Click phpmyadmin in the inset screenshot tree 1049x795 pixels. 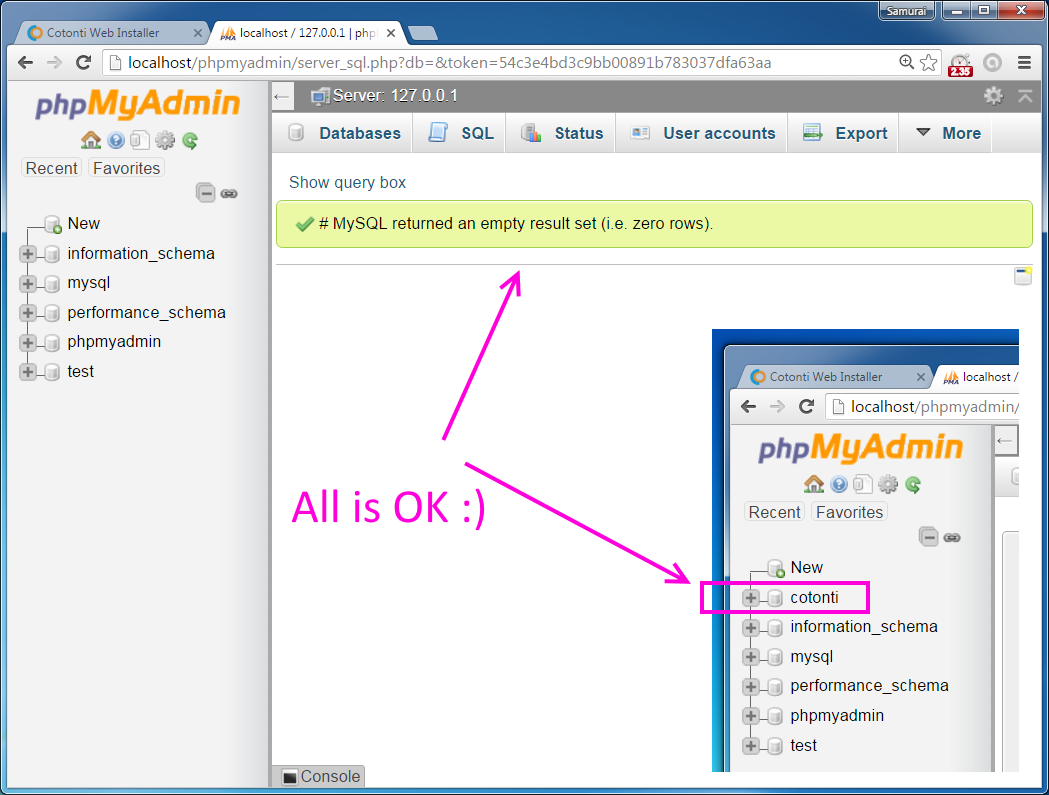837,715
